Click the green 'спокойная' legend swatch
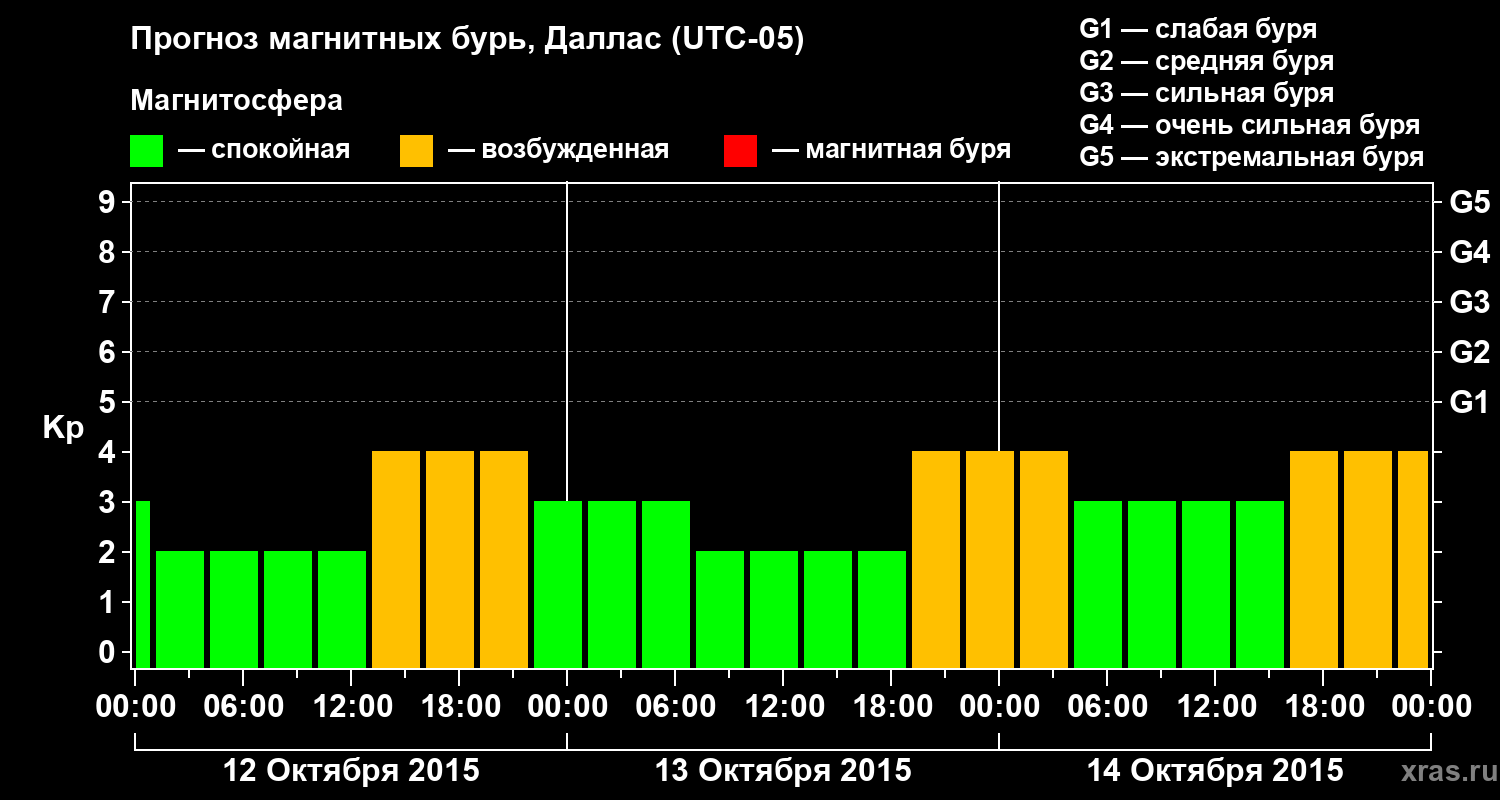 147,151
